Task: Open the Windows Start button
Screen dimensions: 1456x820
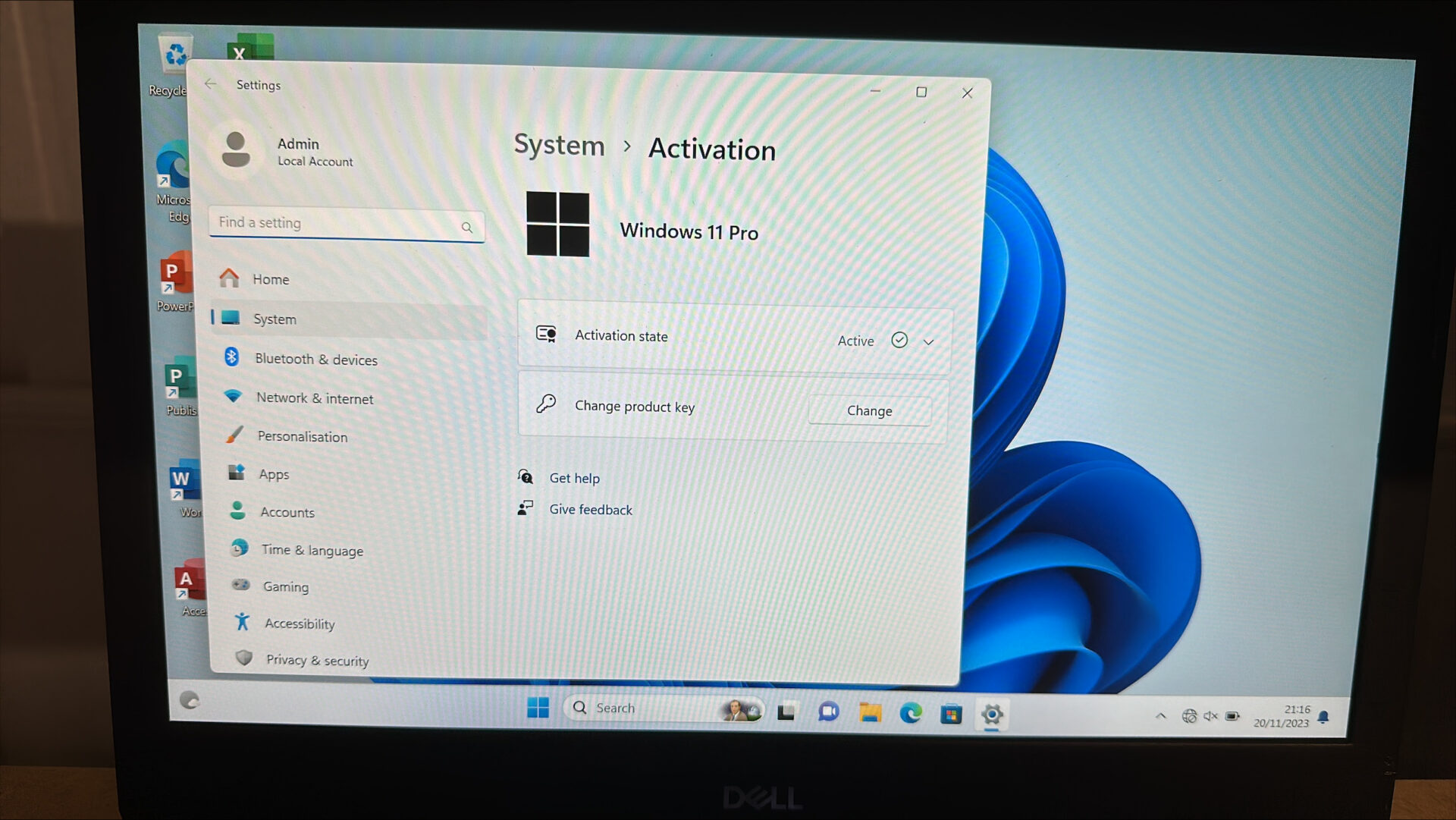Action: click(x=538, y=707)
